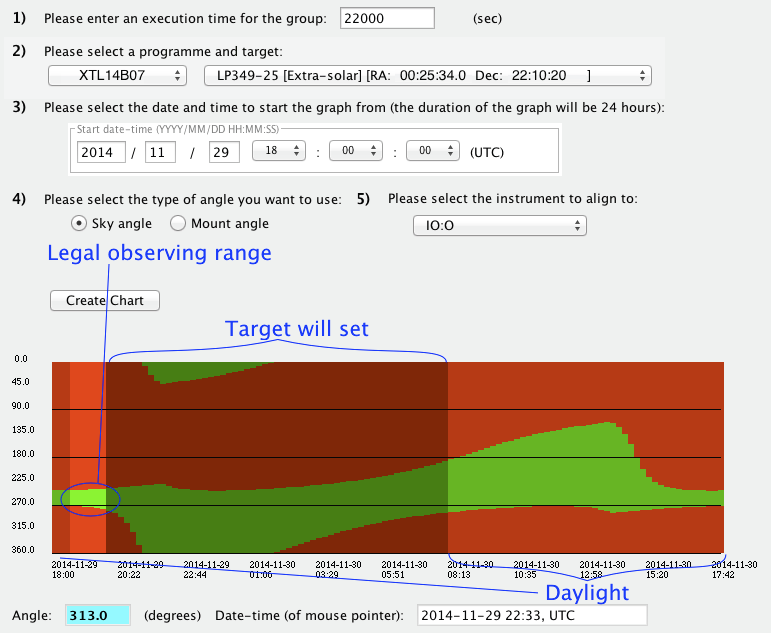This screenshot has height=633, width=771.
Task: Click the '225.0' angle axis label
Action: pyautogui.click(x=23, y=478)
